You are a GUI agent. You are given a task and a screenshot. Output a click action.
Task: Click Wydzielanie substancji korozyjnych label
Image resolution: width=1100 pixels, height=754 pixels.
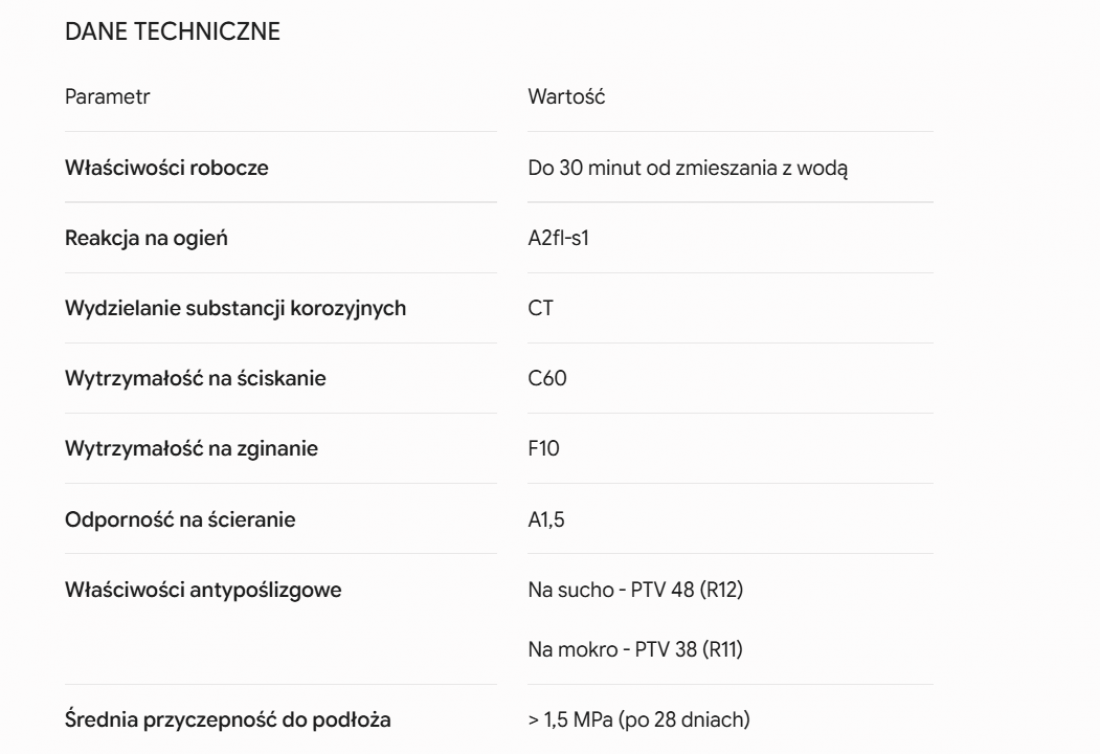235,309
